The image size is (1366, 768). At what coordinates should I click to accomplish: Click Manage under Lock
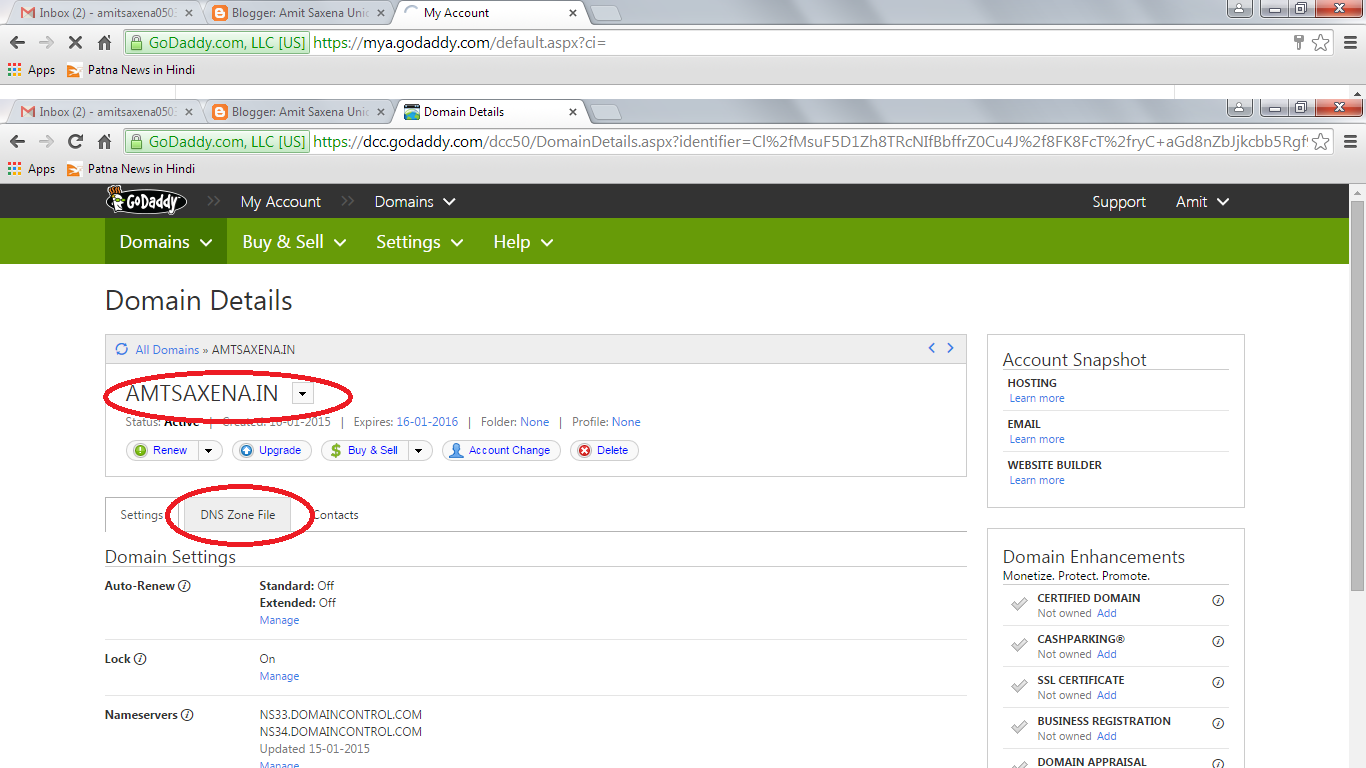pyautogui.click(x=279, y=676)
